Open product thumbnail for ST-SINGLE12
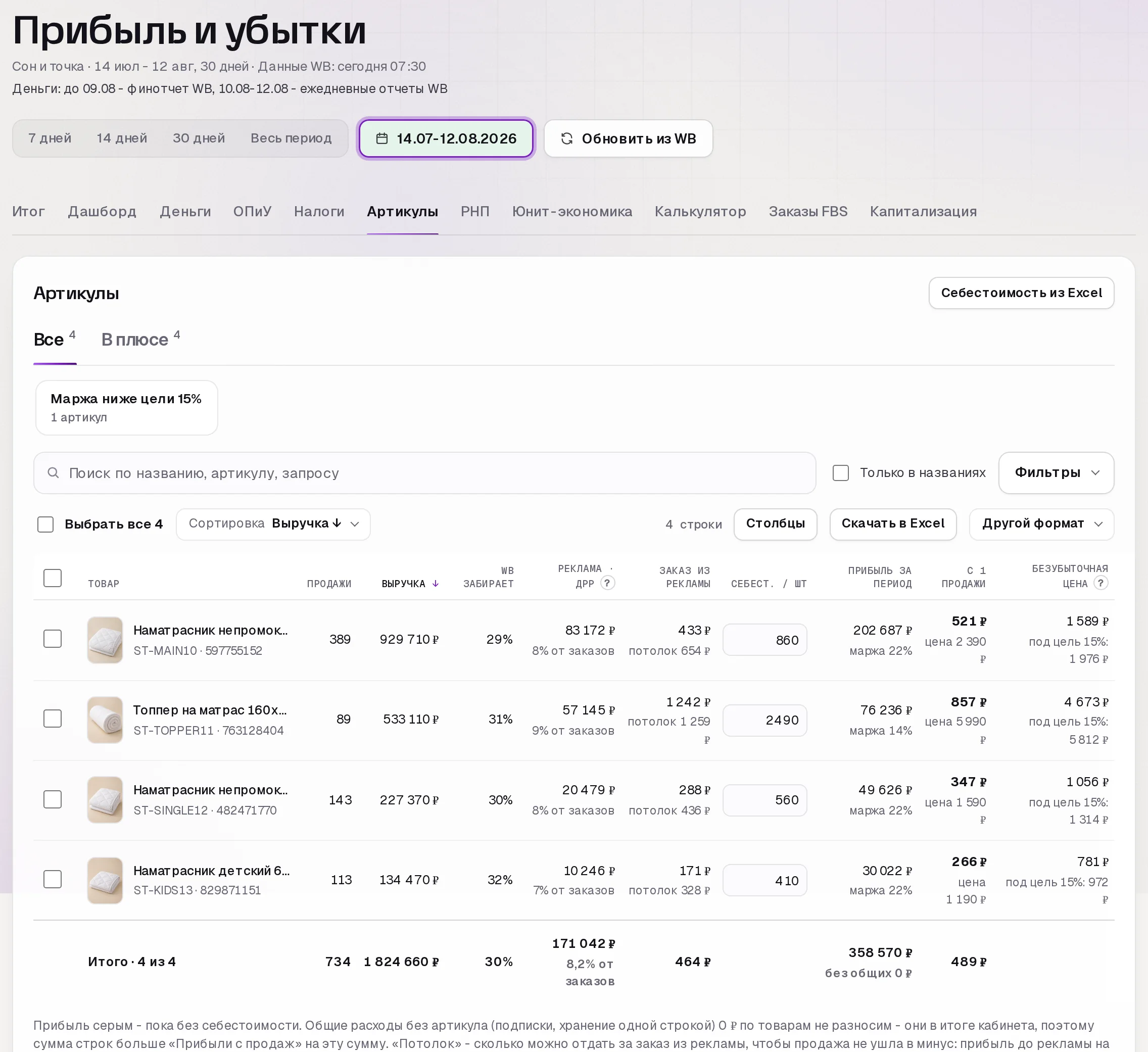This screenshot has height=1052, width=1148. point(105,800)
